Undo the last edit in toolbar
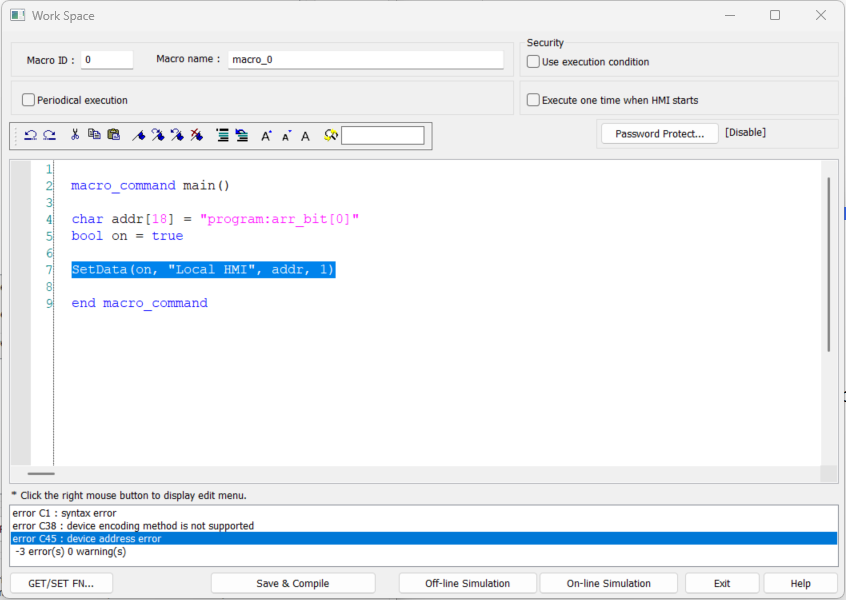 pos(31,135)
